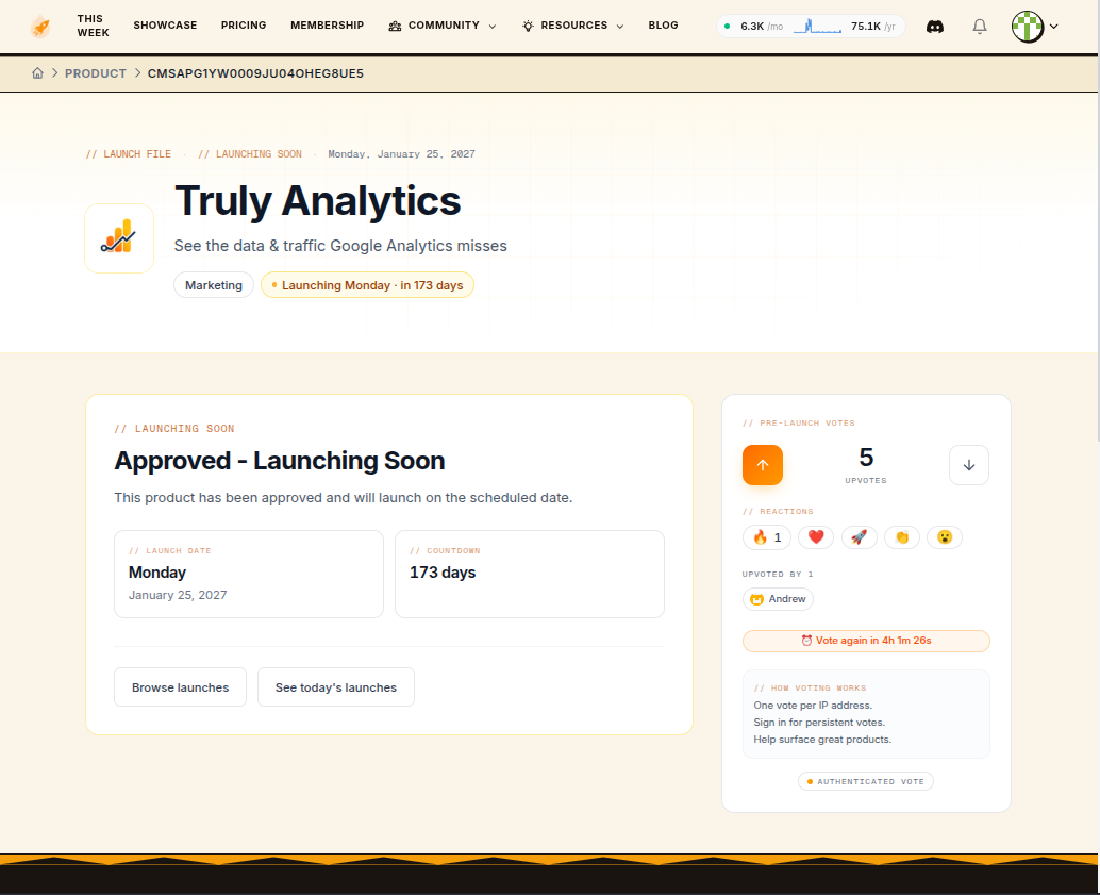Click the Browse launches button
This screenshot has height=895, width=1100.
coord(180,687)
